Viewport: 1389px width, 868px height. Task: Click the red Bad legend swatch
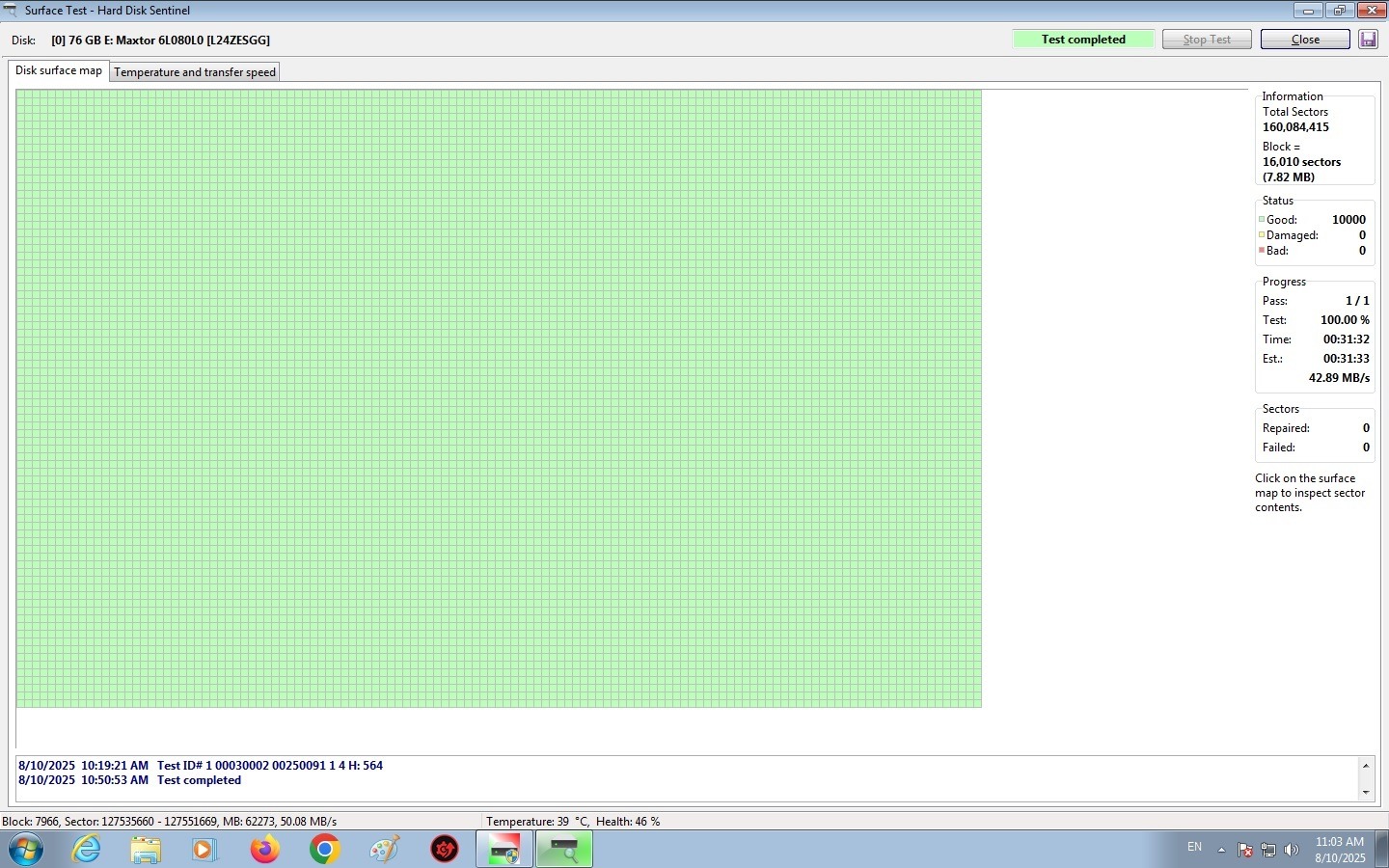pyautogui.click(x=1261, y=250)
